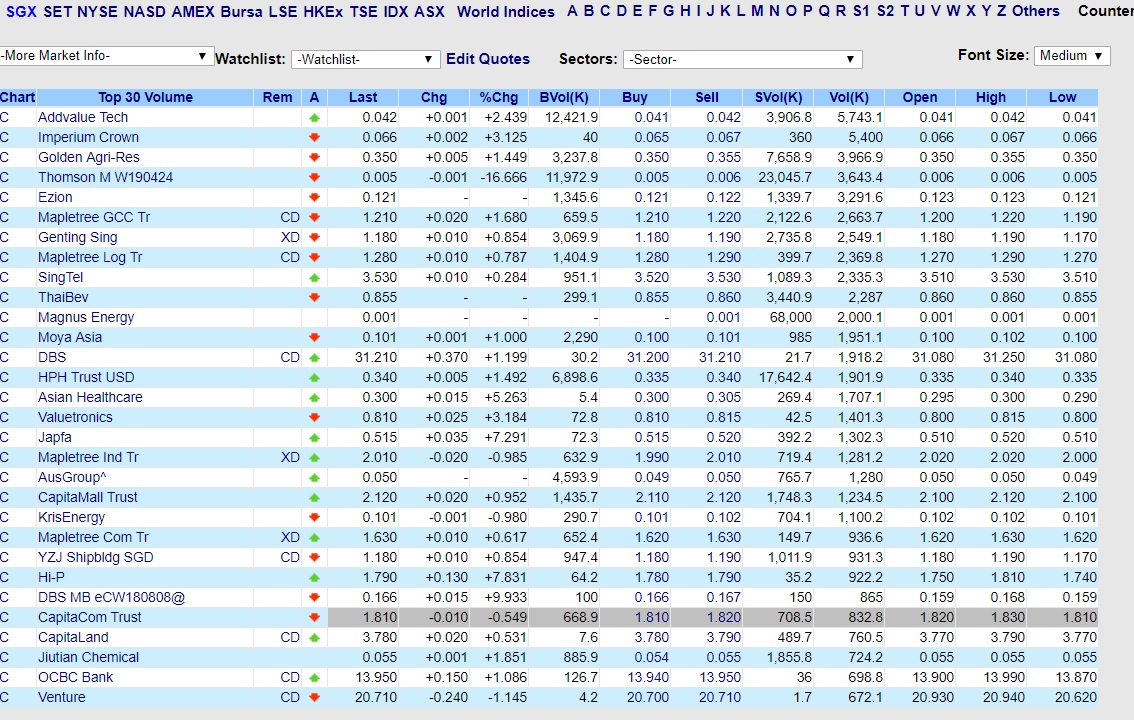1134x720 pixels.
Task: Open the Watchlist dropdown
Action: pos(365,59)
